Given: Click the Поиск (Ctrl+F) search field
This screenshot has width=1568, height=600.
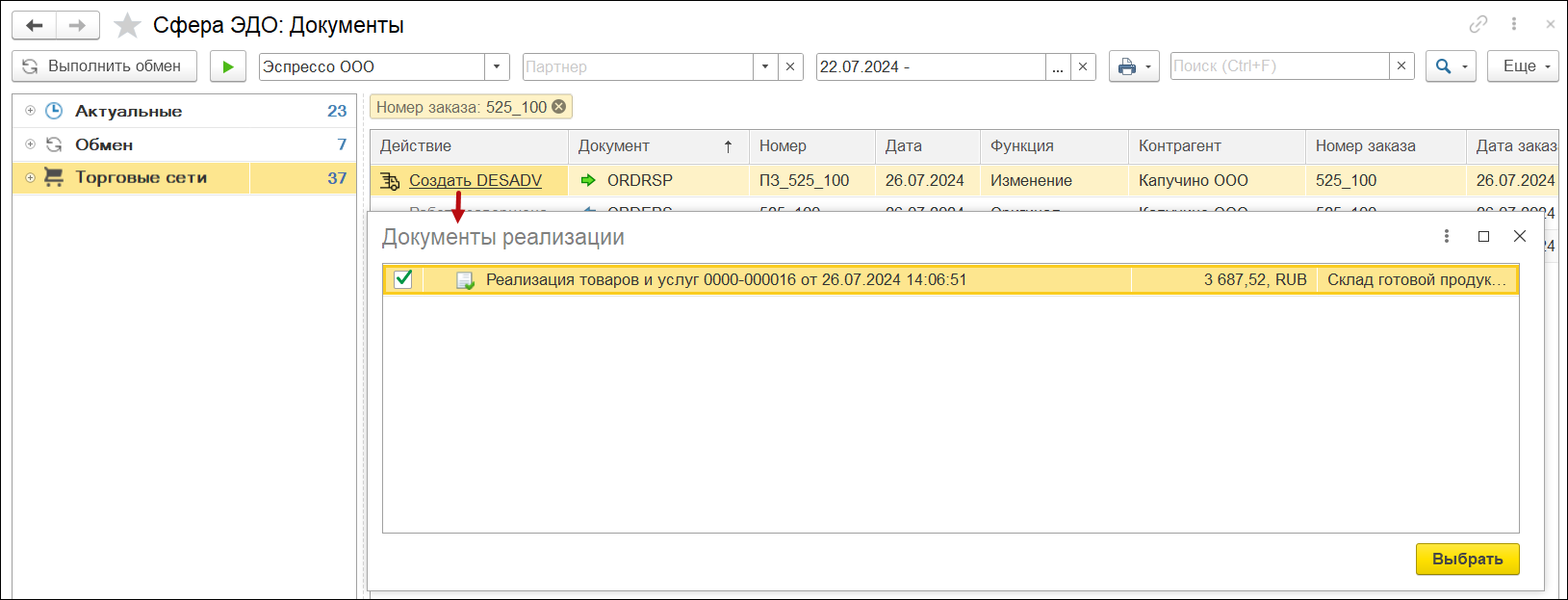Looking at the screenshot, I should click(x=1279, y=66).
